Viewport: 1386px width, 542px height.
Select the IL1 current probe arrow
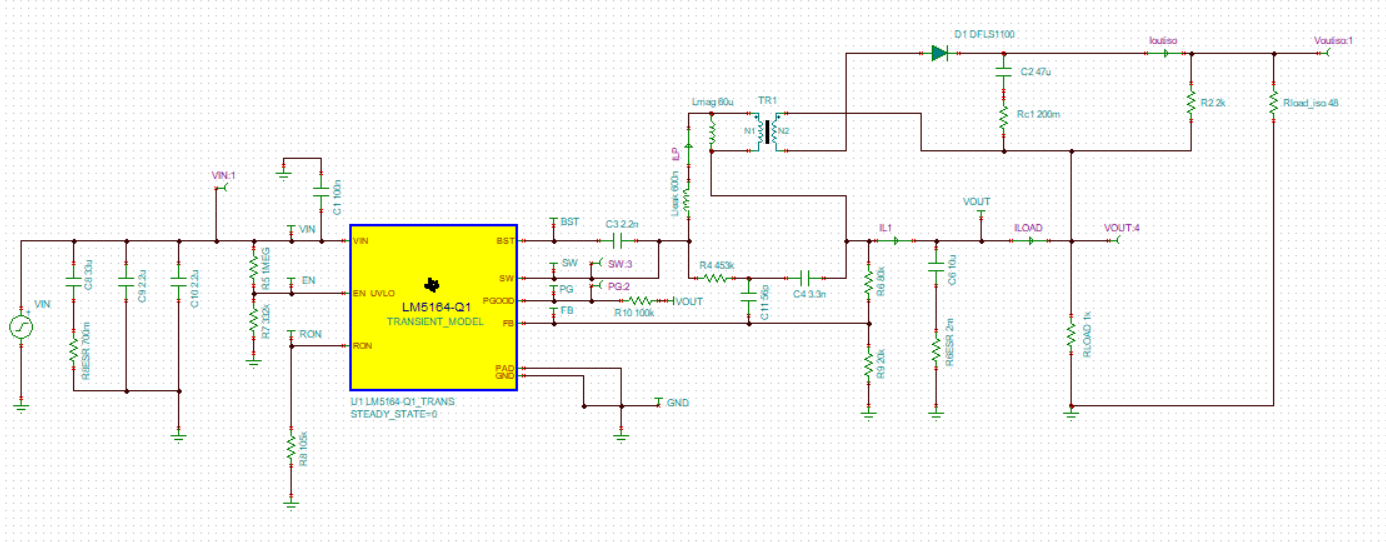pyautogui.click(x=896, y=241)
